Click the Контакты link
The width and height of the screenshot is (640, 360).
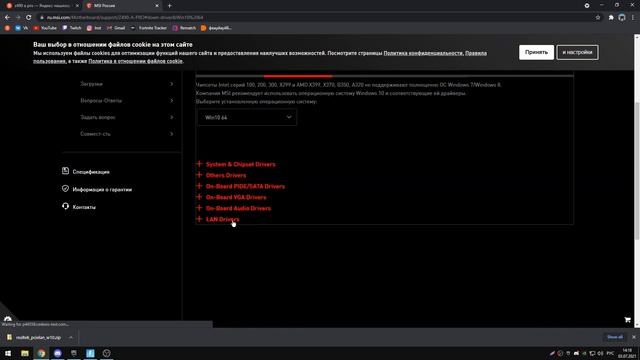tap(84, 207)
